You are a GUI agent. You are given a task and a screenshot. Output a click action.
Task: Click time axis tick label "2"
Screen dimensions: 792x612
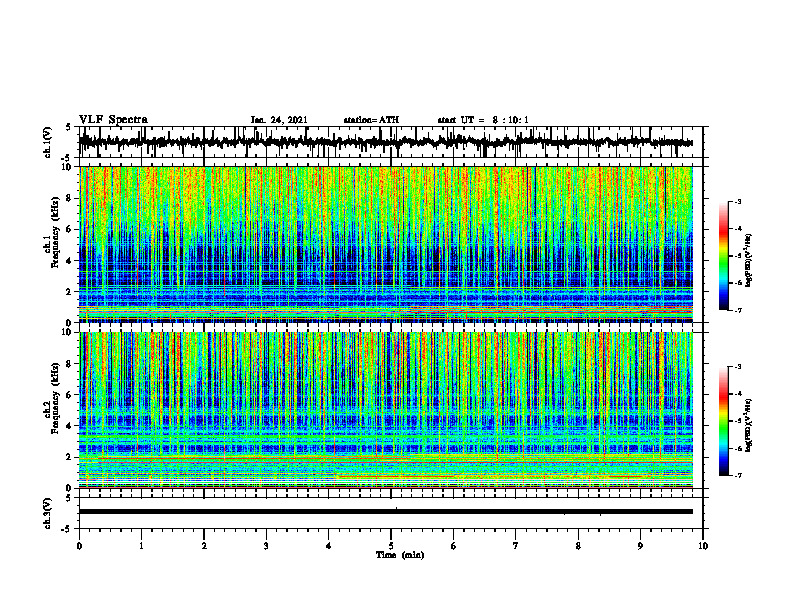point(204,546)
